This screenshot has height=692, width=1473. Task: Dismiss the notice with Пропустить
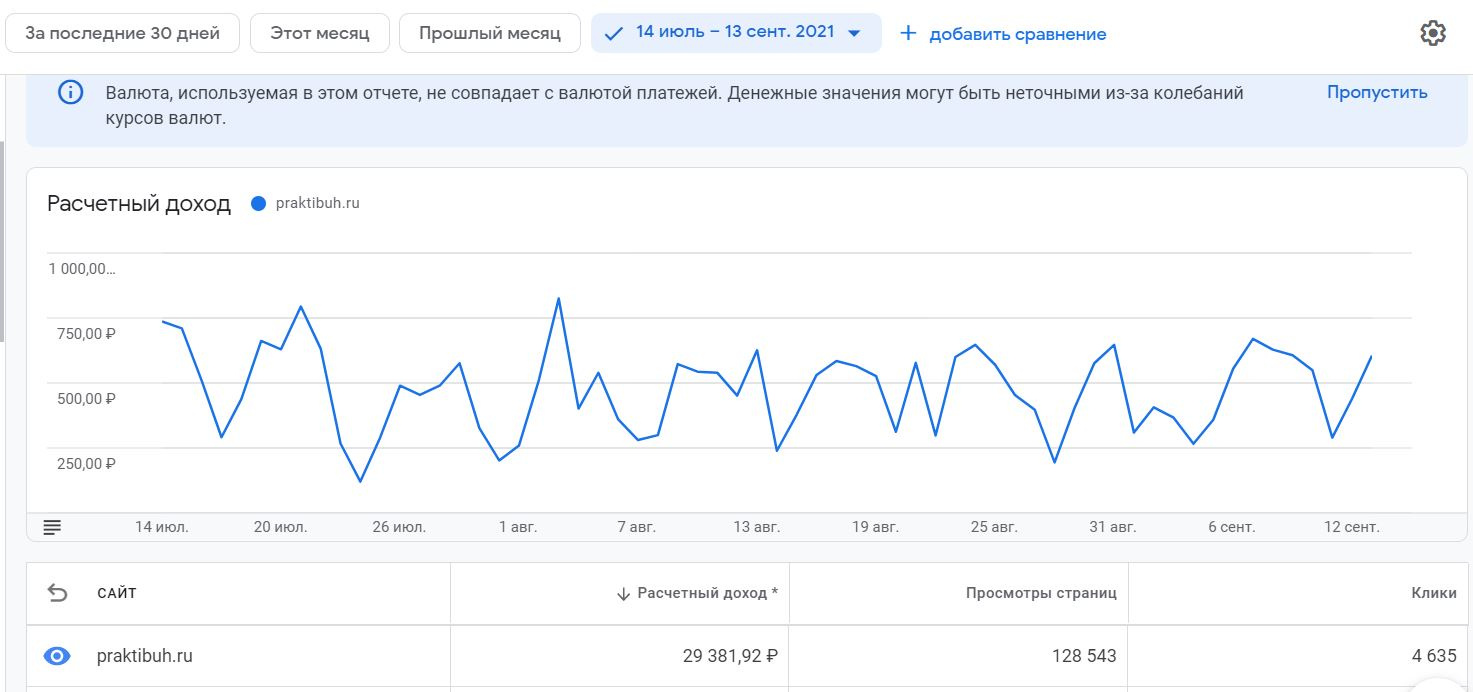(x=1377, y=92)
